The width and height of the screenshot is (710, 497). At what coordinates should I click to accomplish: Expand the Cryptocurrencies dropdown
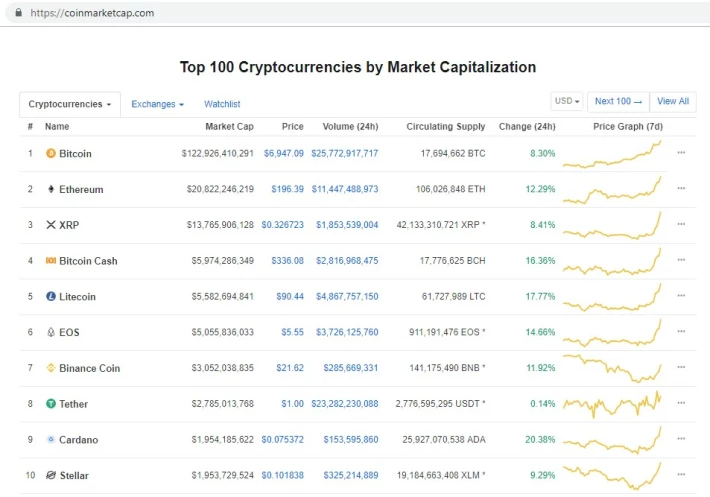(x=70, y=104)
